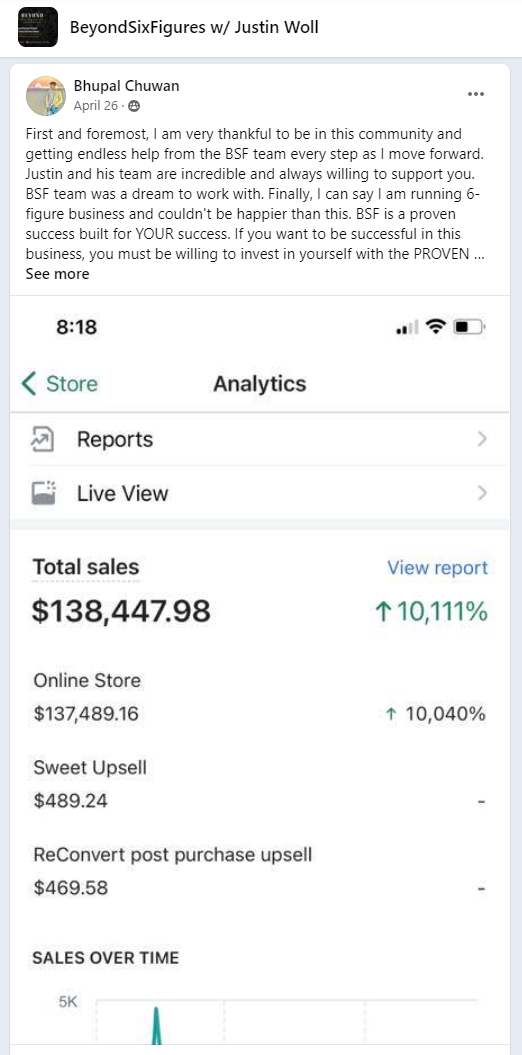Open the Live View menu row
522x1055 pixels.
click(260, 493)
